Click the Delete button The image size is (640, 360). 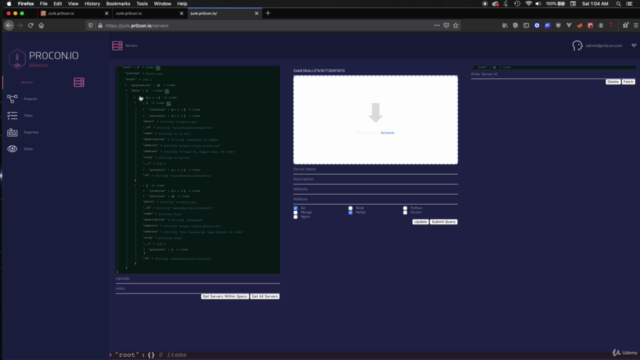pyautogui.click(x=613, y=82)
